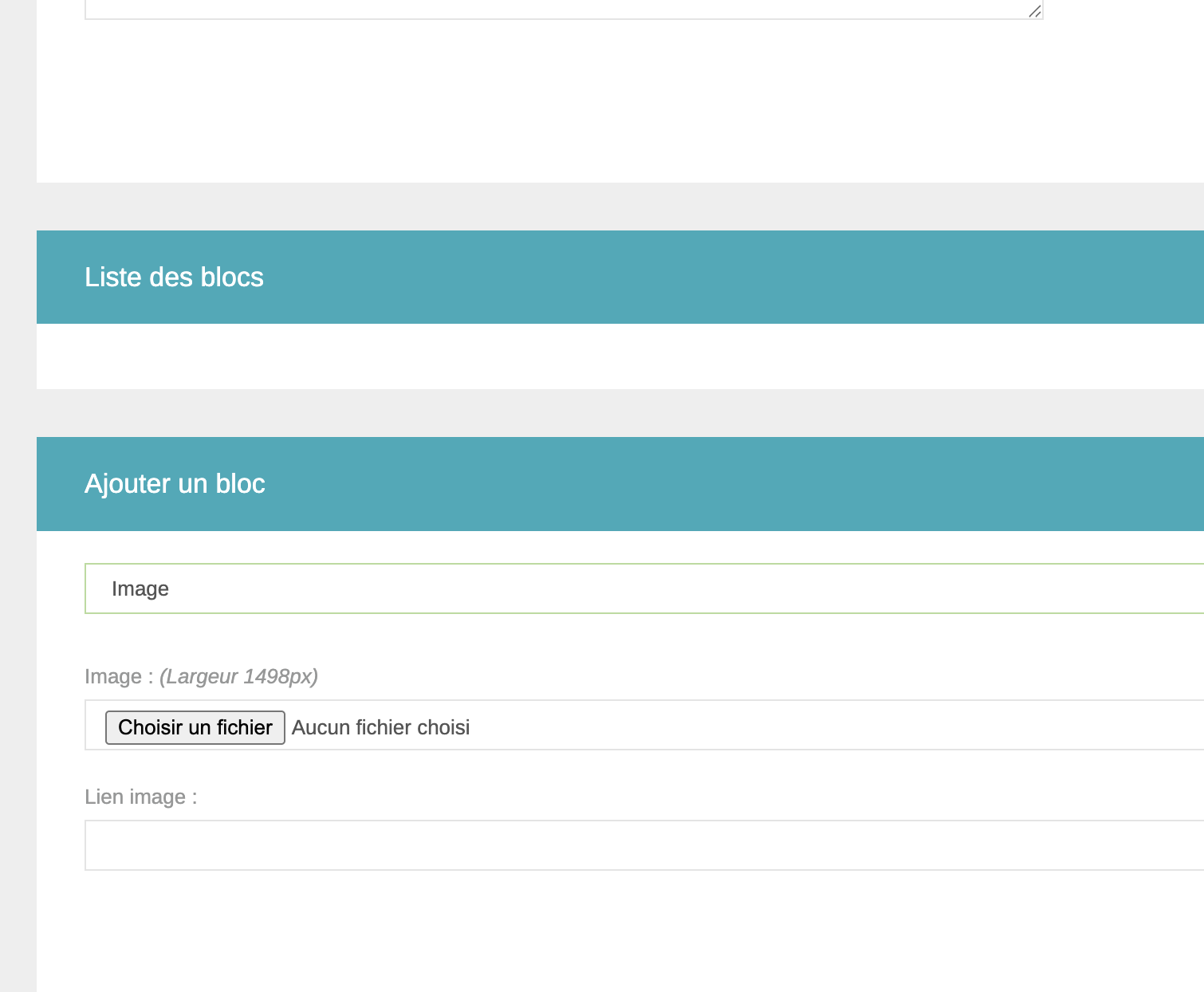
Task: Click right side of Ajouter un bloc banner
Action: [957, 483]
